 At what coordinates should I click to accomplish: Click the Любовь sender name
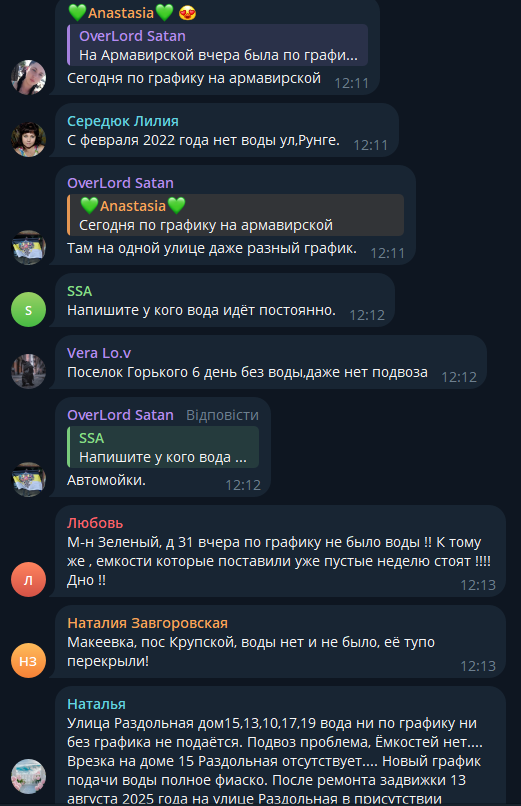click(x=95, y=523)
